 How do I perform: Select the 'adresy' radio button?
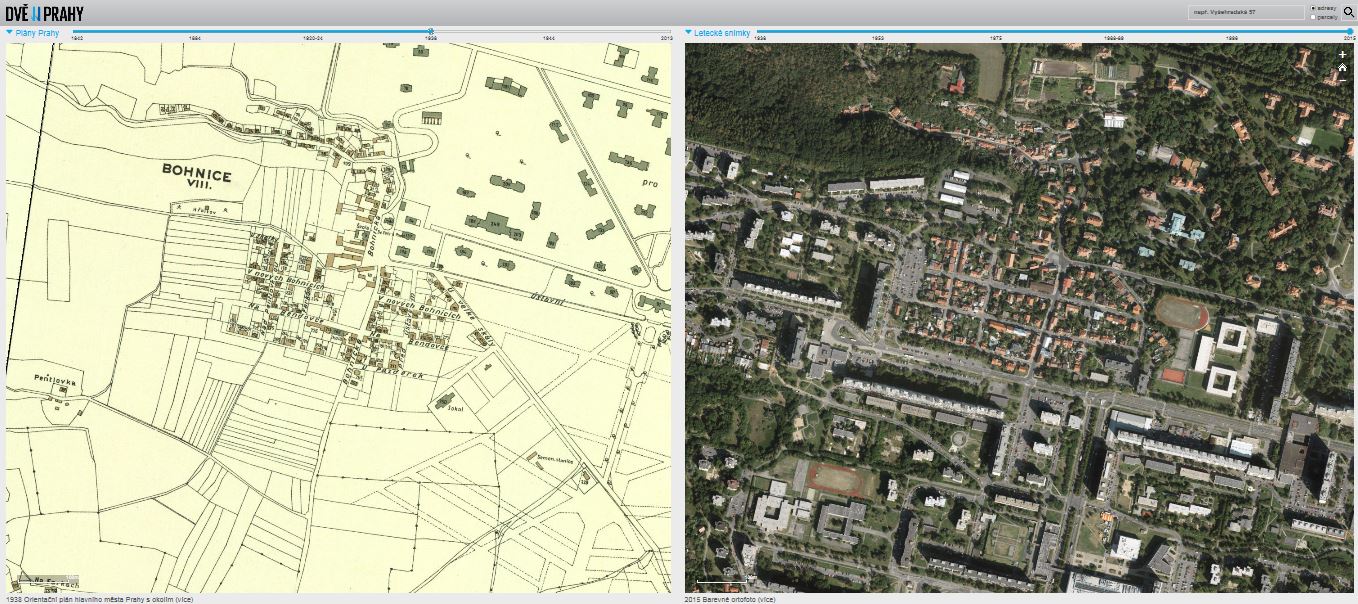(1312, 8)
